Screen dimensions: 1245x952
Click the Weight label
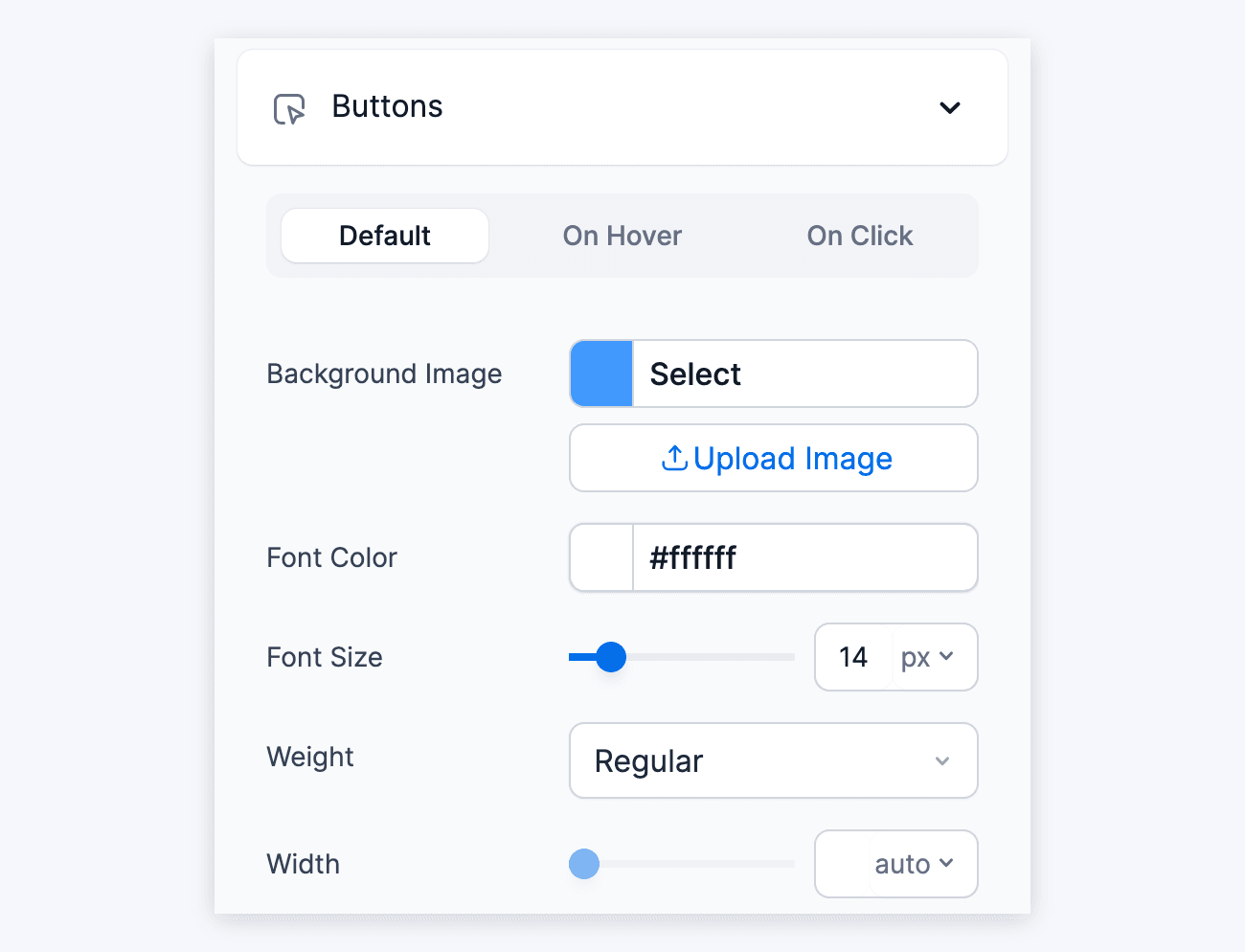310,758
